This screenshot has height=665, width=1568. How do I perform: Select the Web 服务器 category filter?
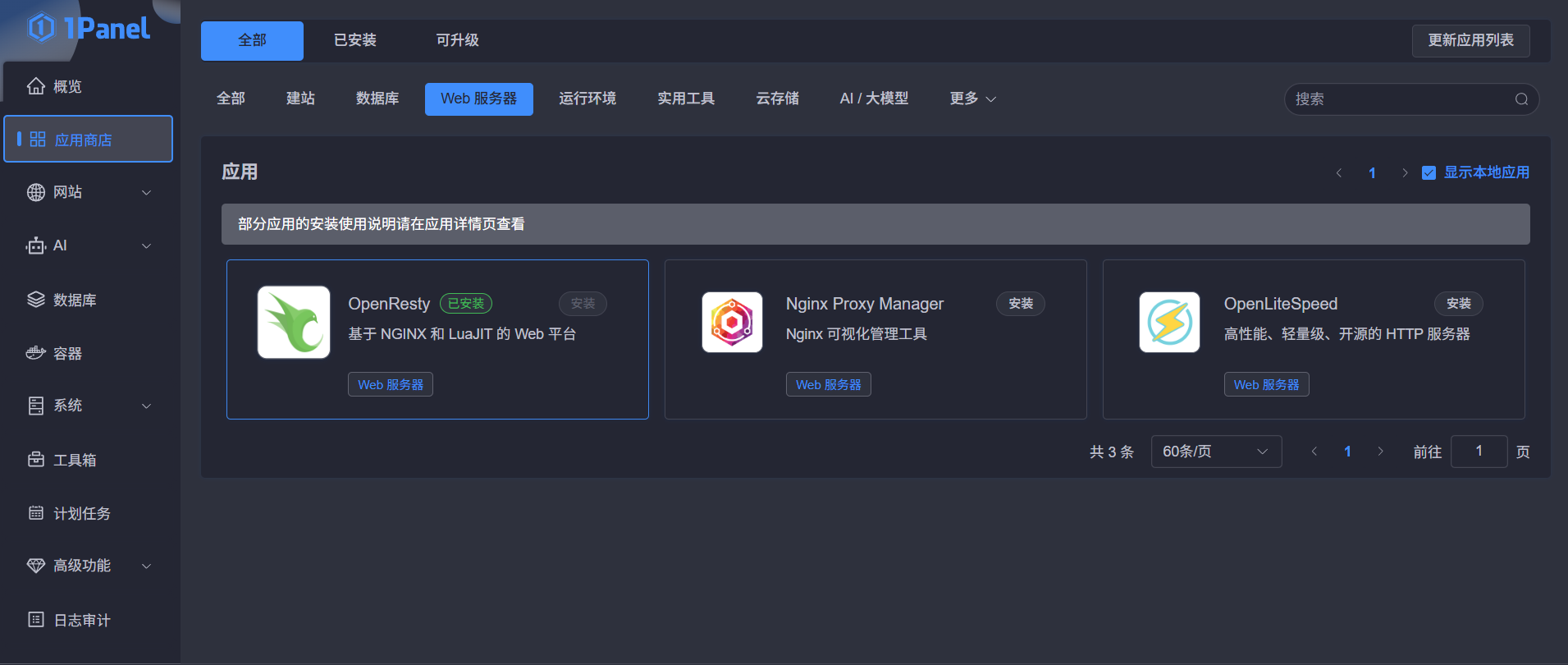pos(479,99)
